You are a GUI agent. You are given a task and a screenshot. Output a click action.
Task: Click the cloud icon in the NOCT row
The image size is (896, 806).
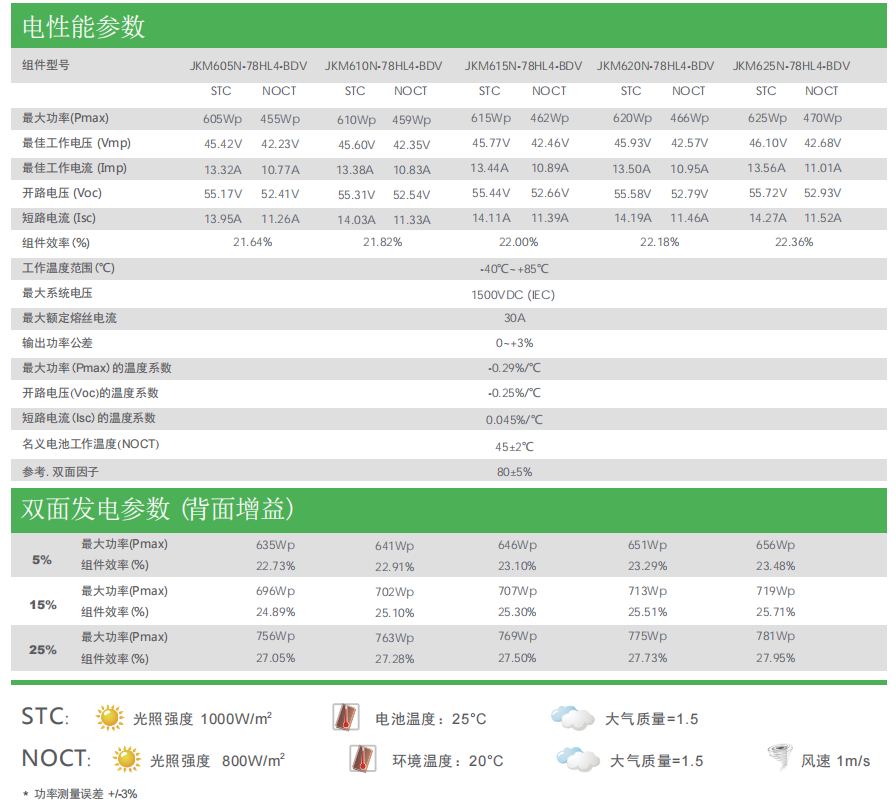tap(578, 759)
